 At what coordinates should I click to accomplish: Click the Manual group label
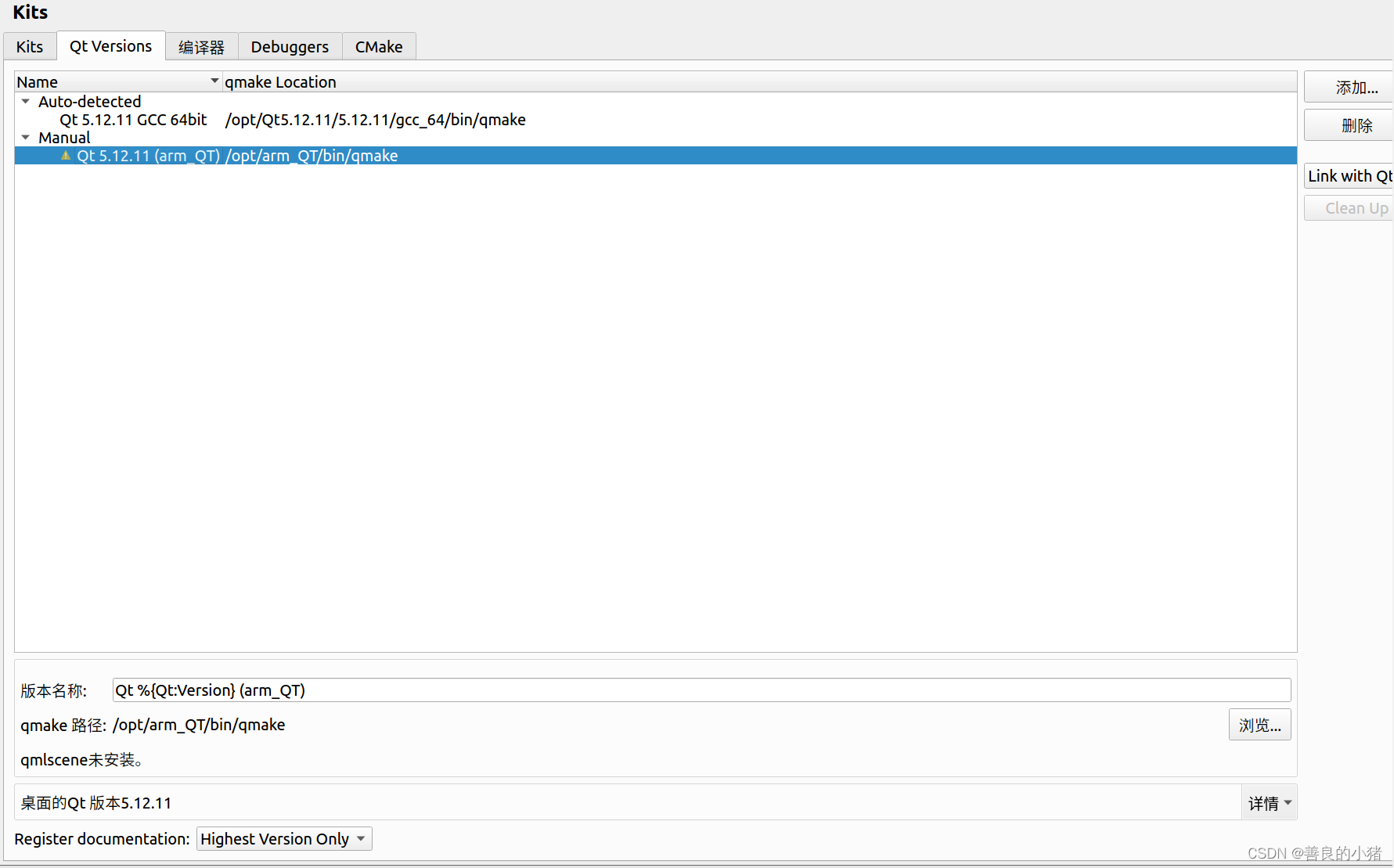(x=64, y=138)
